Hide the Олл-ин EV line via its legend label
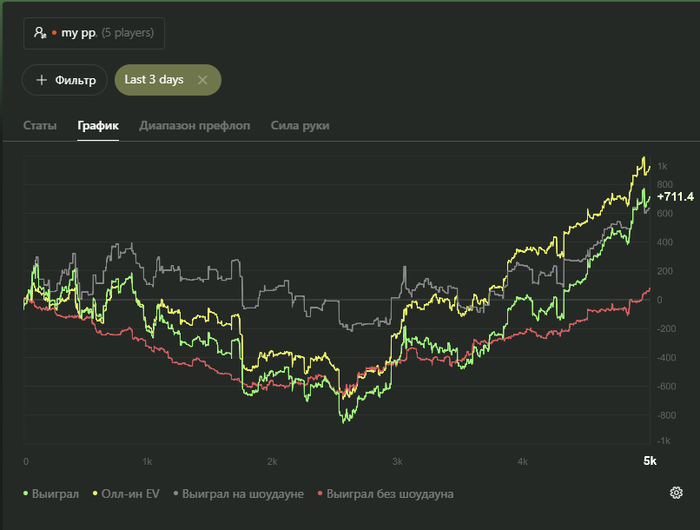This screenshot has width=700, height=530. coord(131,494)
